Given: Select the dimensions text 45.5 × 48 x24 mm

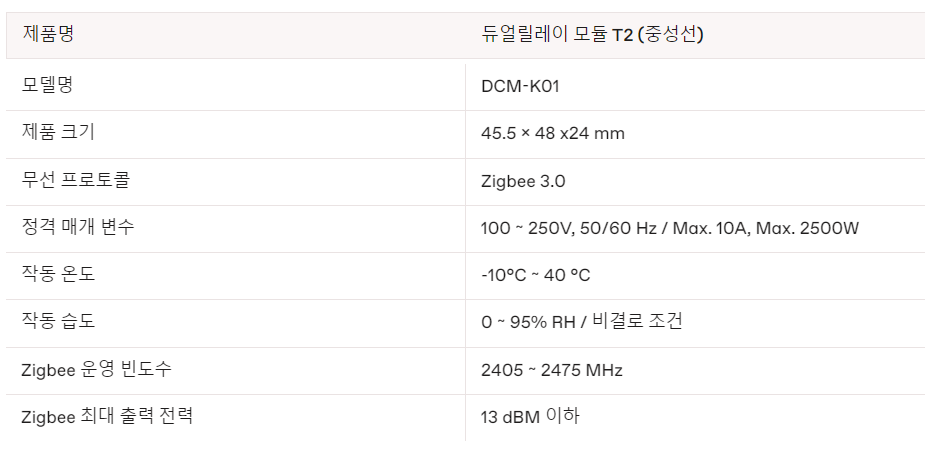Looking at the screenshot, I should (553, 134).
